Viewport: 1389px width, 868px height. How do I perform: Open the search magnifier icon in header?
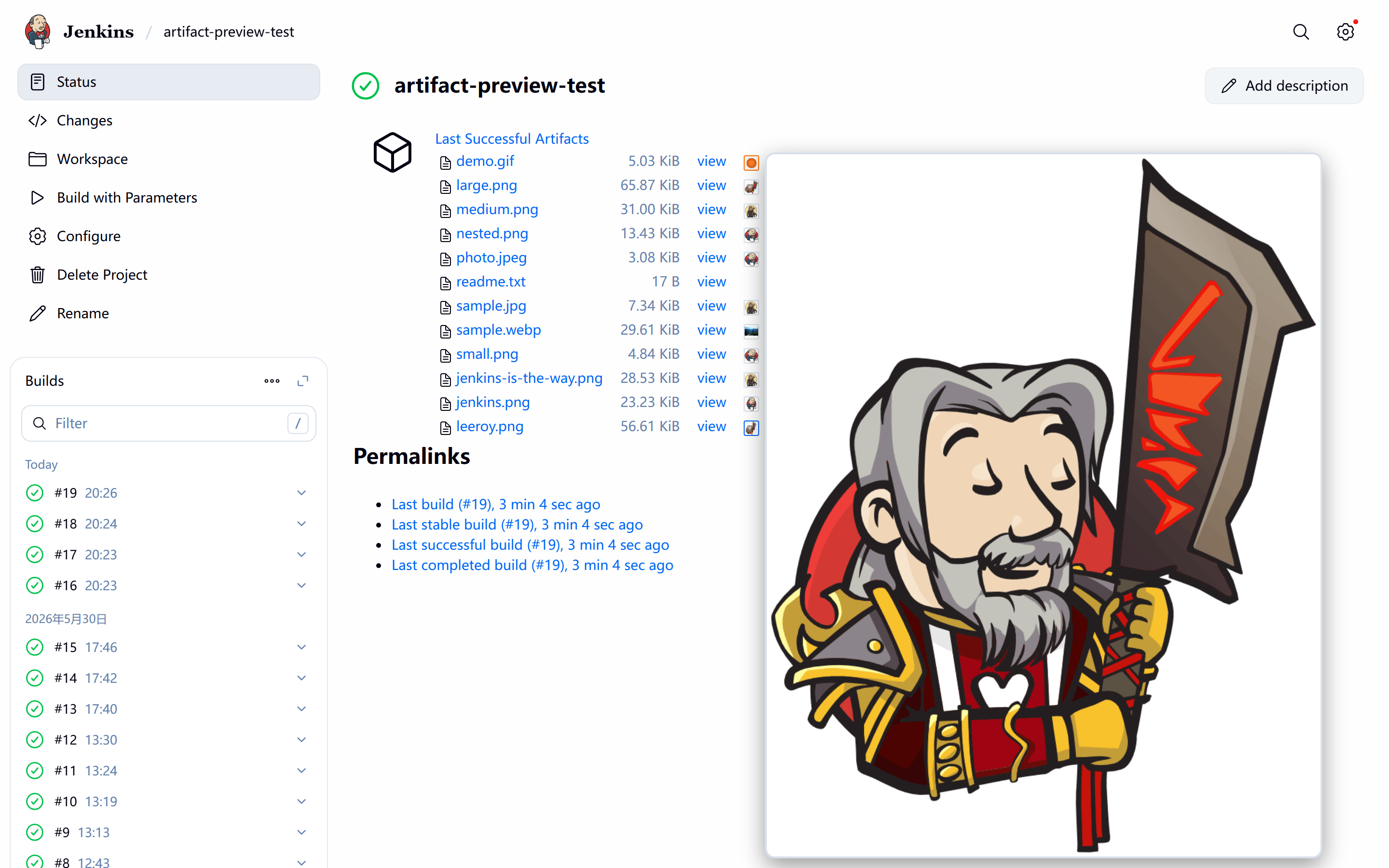[1301, 31]
